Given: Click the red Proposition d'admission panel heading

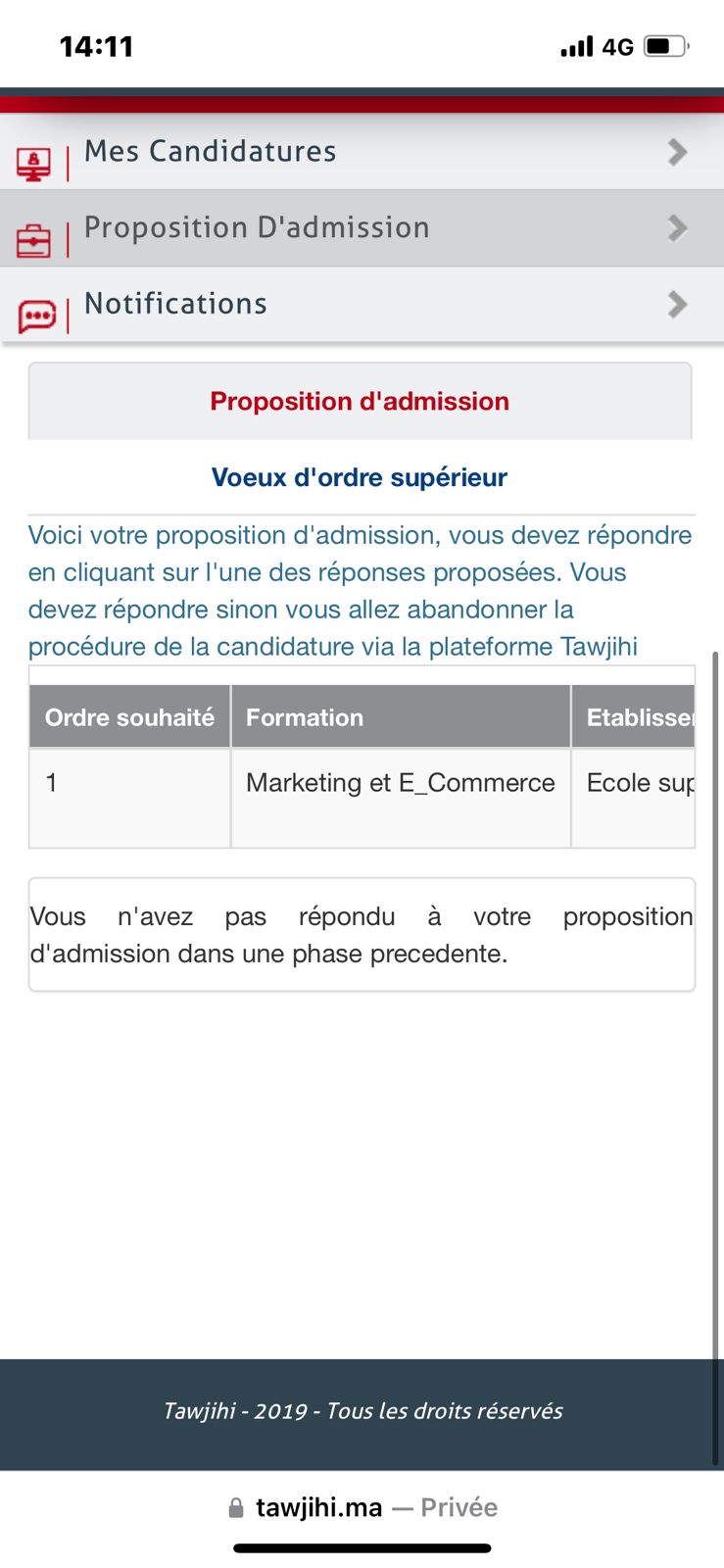Looking at the screenshot, I should pyautogui.click(x=360, y=401).
